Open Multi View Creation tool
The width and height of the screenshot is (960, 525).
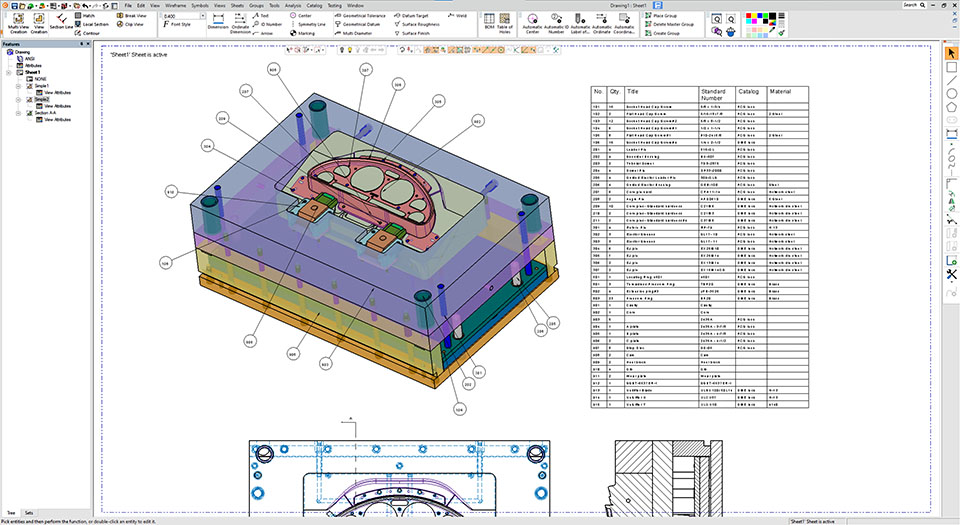click(x=18, y=23)
